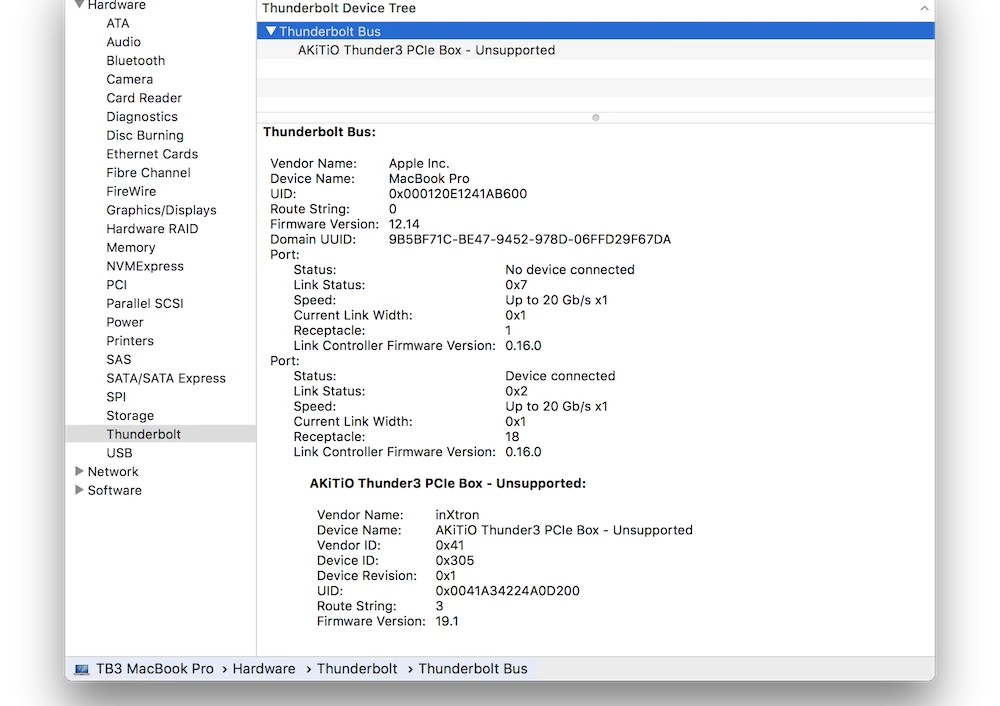The image size is (1000, 706).
Task: Select Hardware RAID in the sidebar
Action: tap(152, 228)
